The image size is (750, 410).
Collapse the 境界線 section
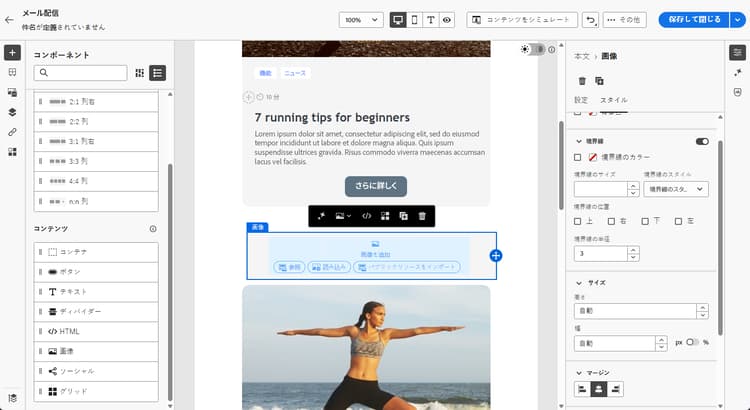pyautogui.click(x=579, y=142)
